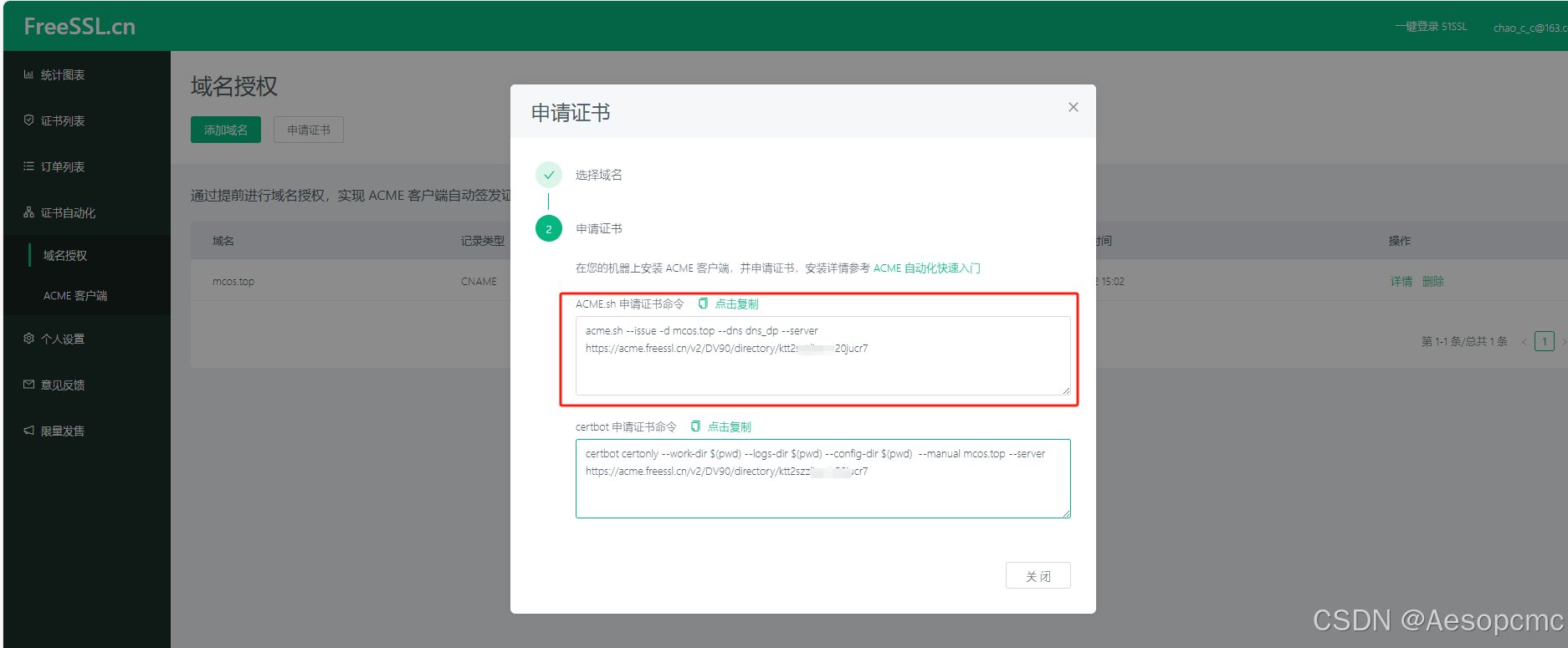Click previous page arrow in pagination
This screenshot has width=1568, height=648.
[1524, 341]
